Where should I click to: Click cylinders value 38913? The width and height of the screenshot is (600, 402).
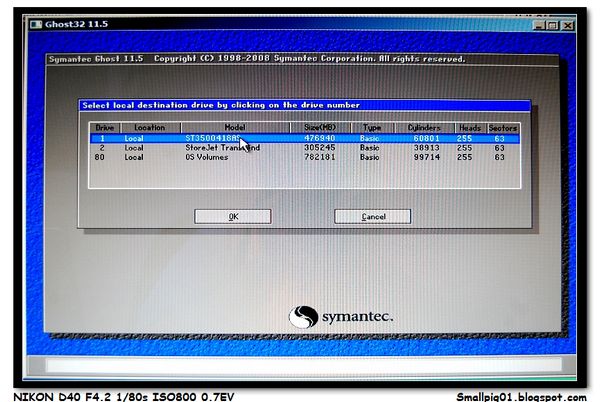coord(427,148)
